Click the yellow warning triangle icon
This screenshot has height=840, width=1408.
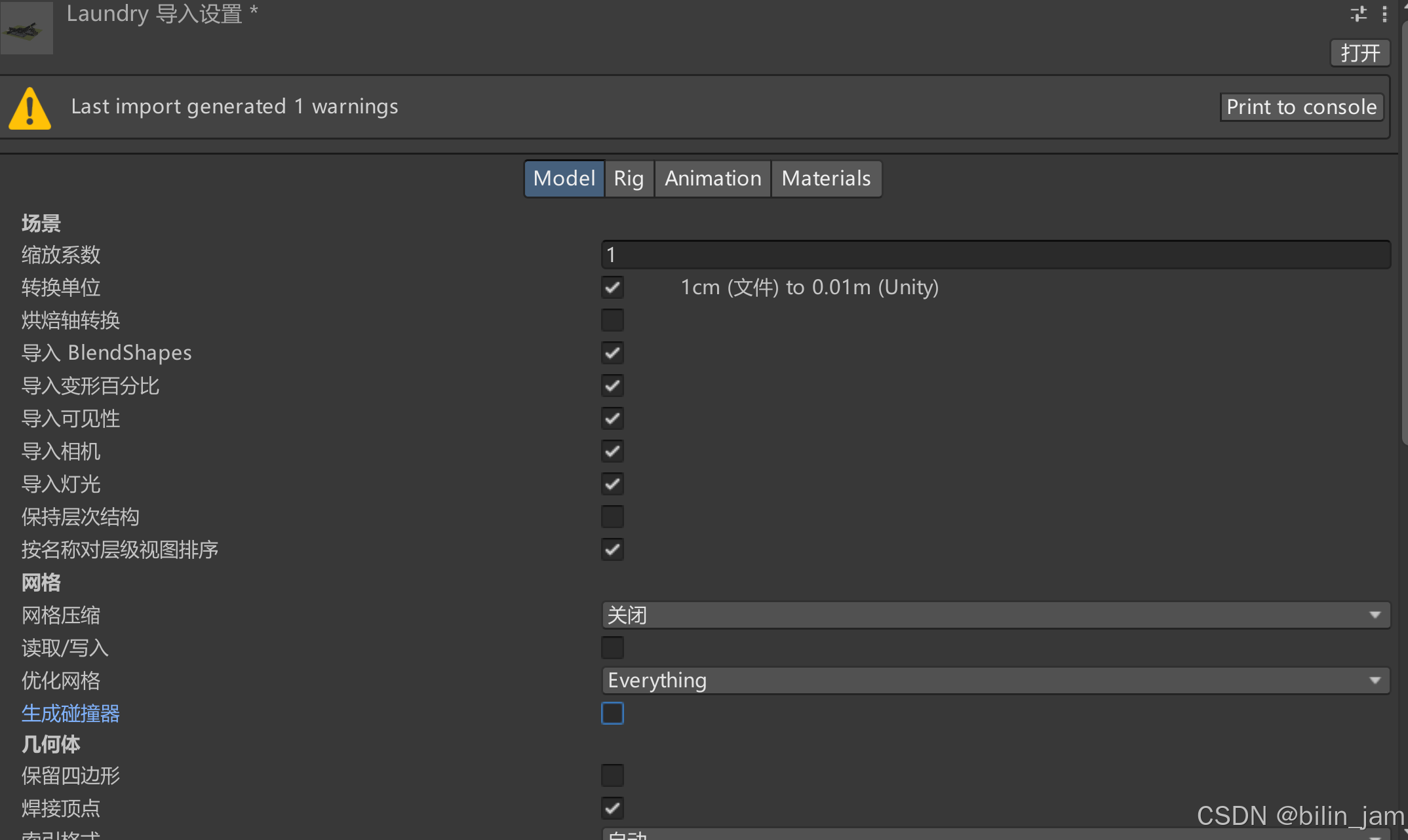(x=30, y=109)
